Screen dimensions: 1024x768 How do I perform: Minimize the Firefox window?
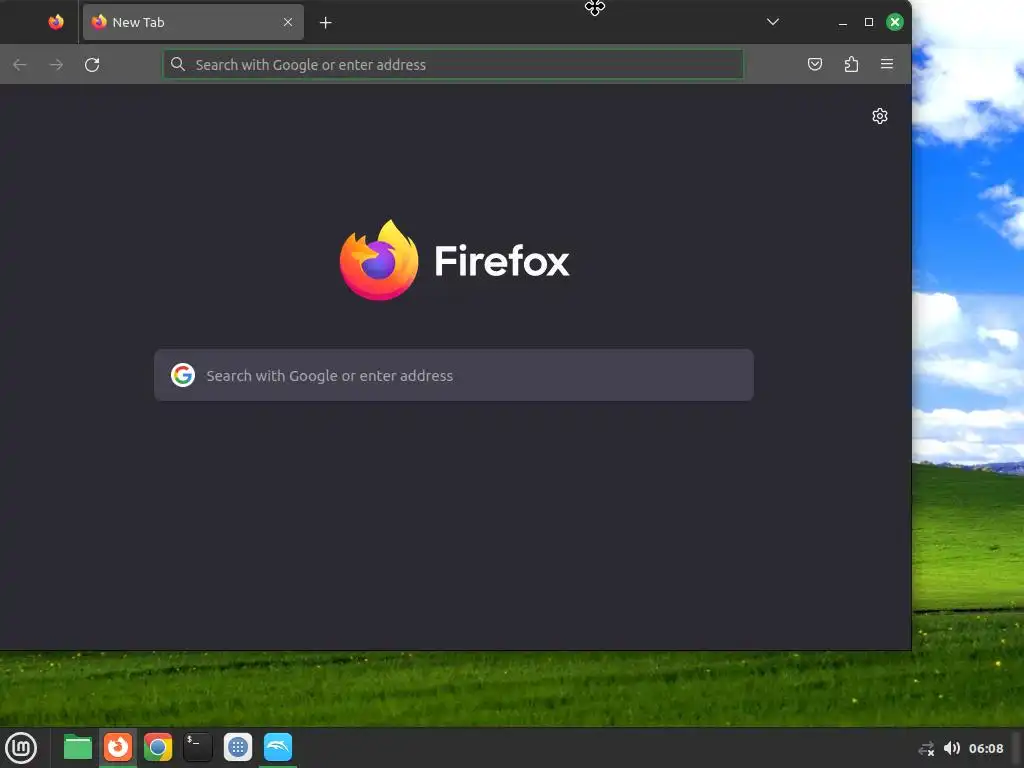(x=842, y=23)
